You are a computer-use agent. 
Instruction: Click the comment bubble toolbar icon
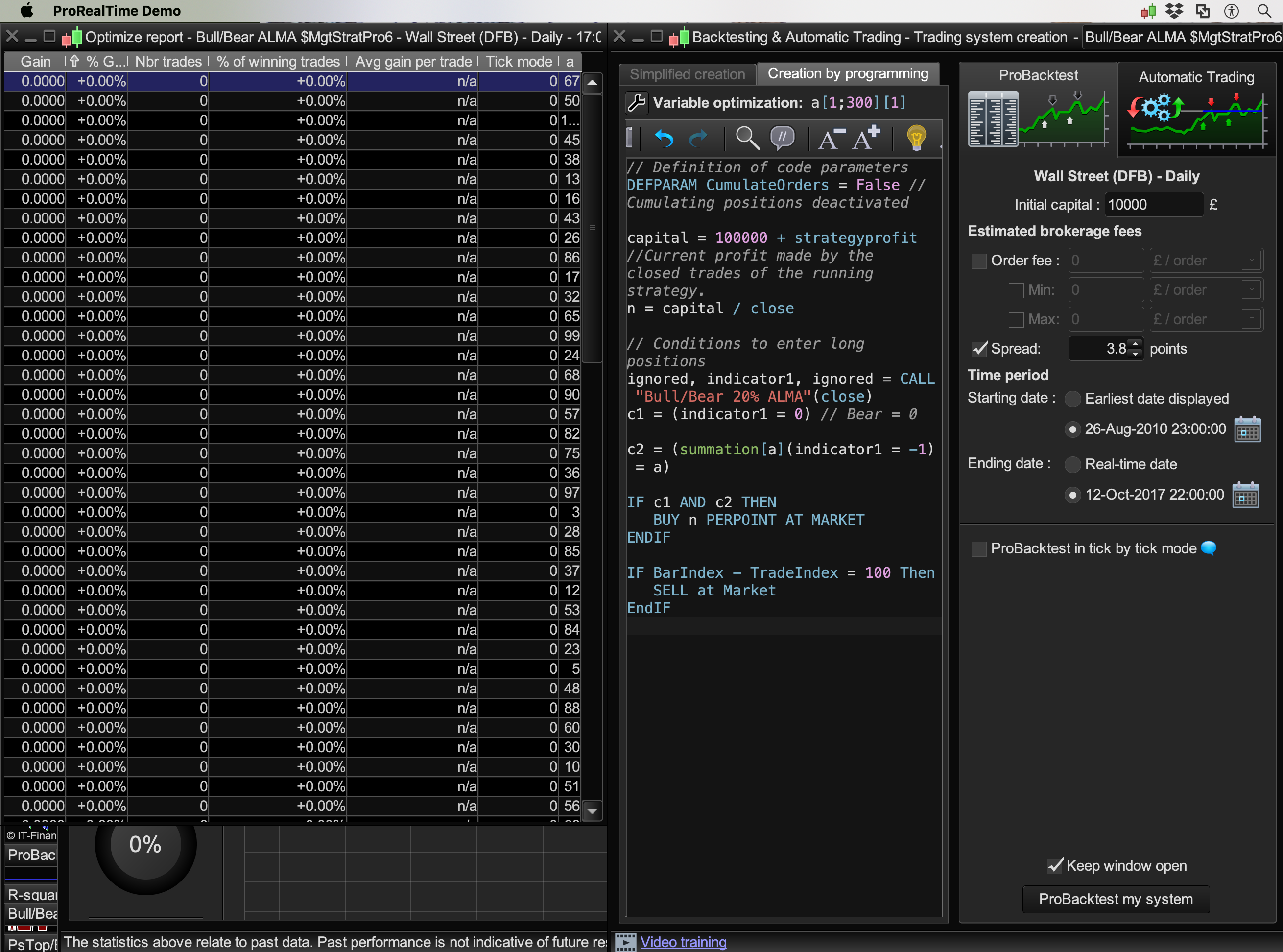[783, 138]
